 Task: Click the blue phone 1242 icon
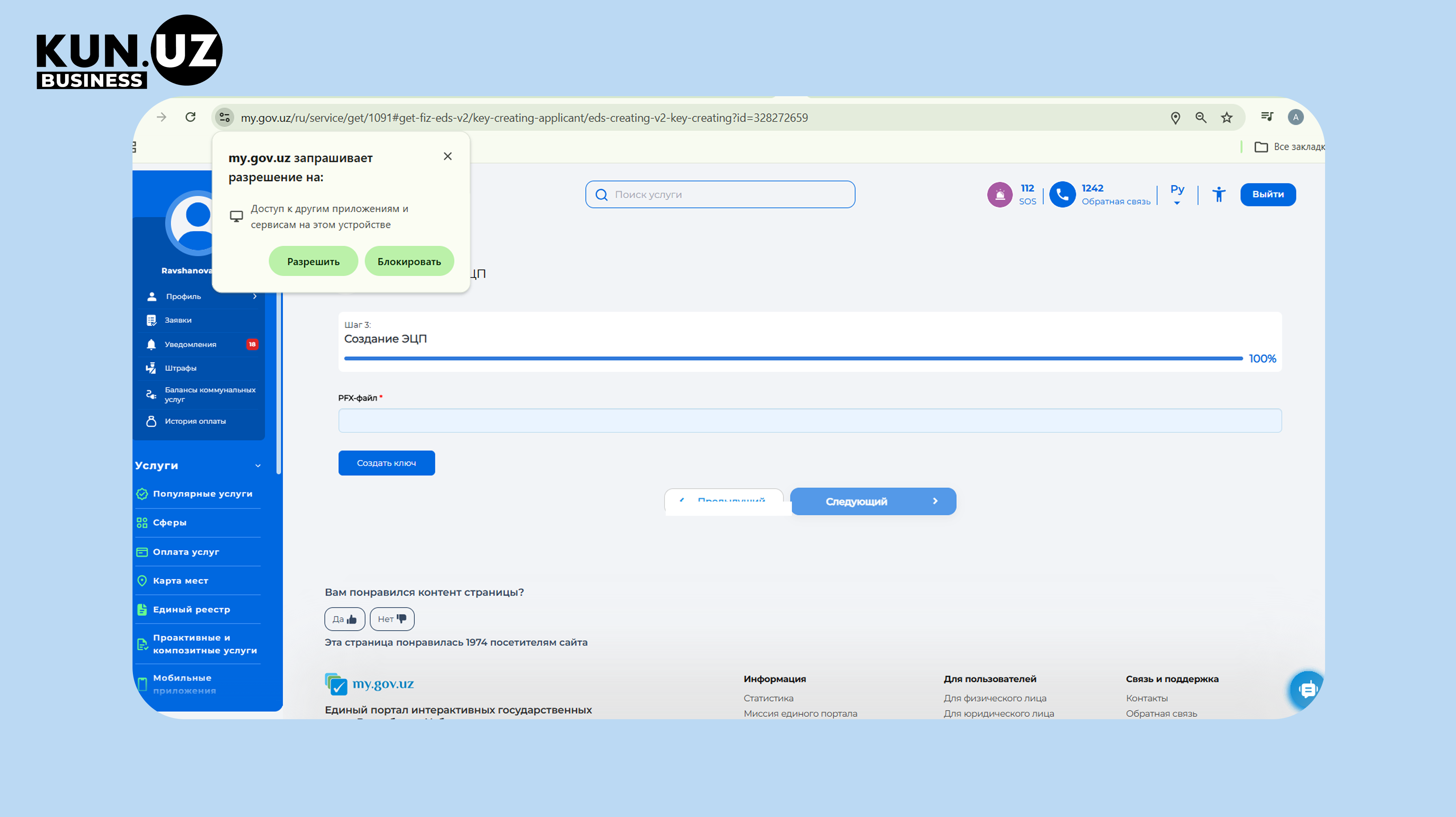(x=1062, y=194)
